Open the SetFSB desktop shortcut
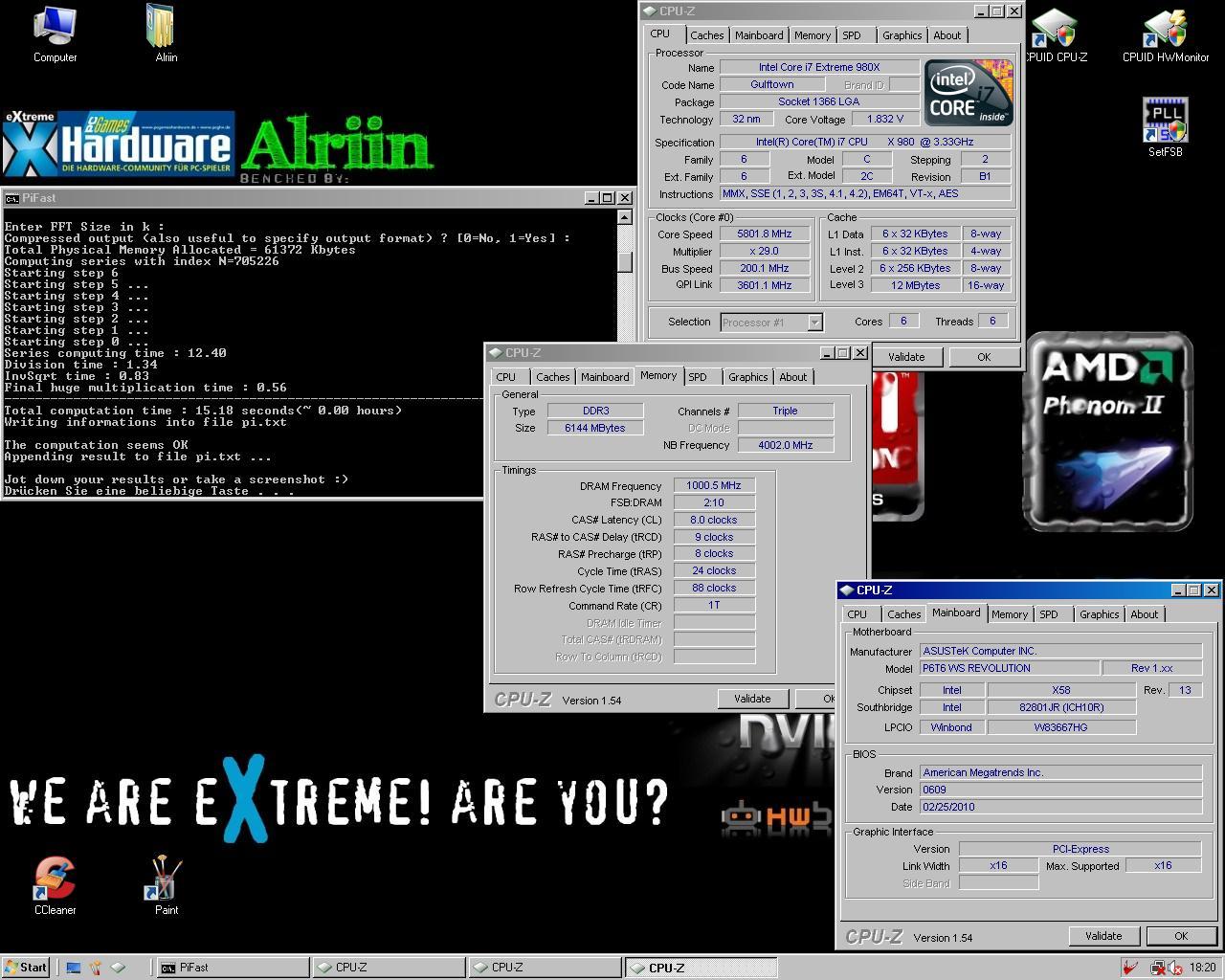 (x=1165, y=127)
